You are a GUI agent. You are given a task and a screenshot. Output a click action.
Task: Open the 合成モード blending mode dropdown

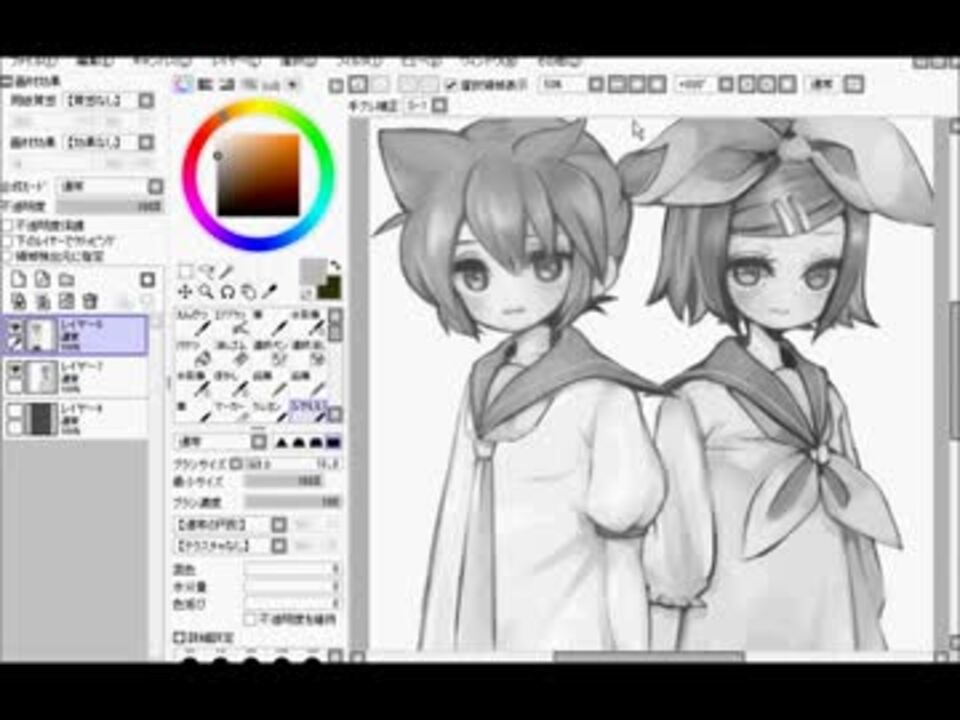[x=156, y=186]
